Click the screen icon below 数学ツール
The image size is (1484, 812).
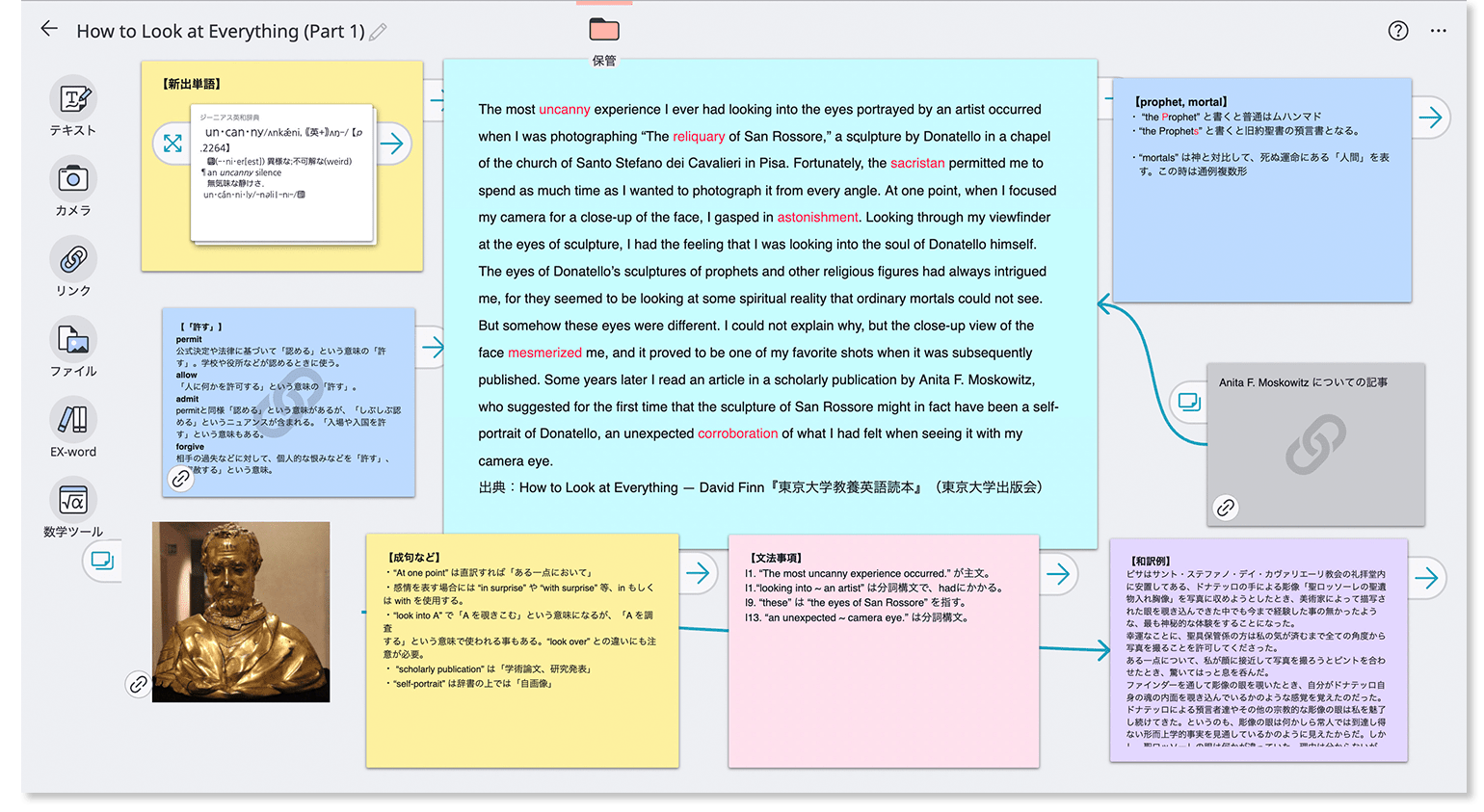coord(102,561)
